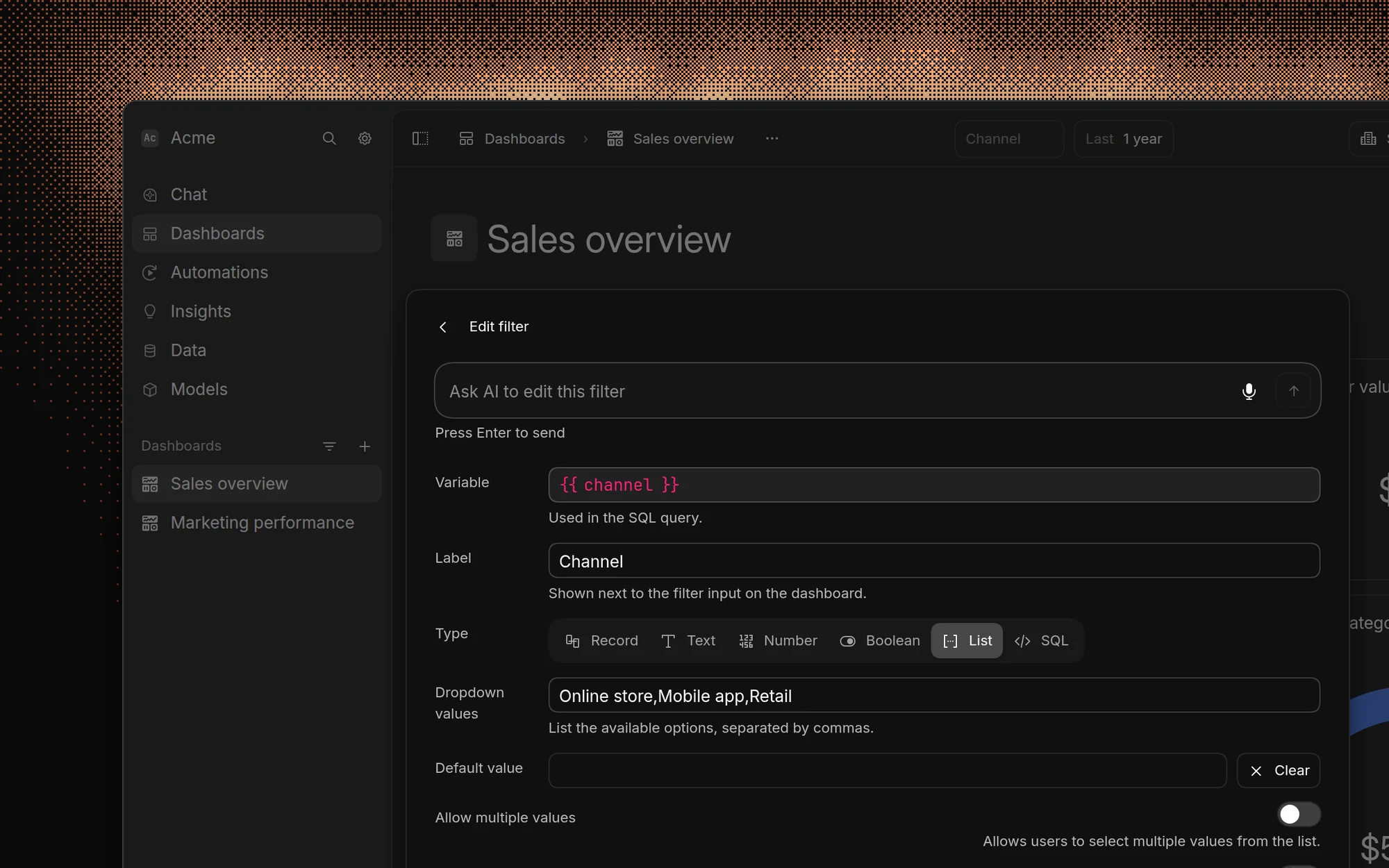Screen dimensions: 1389x868
Task: Select the Record filter type
Action: 601,641
